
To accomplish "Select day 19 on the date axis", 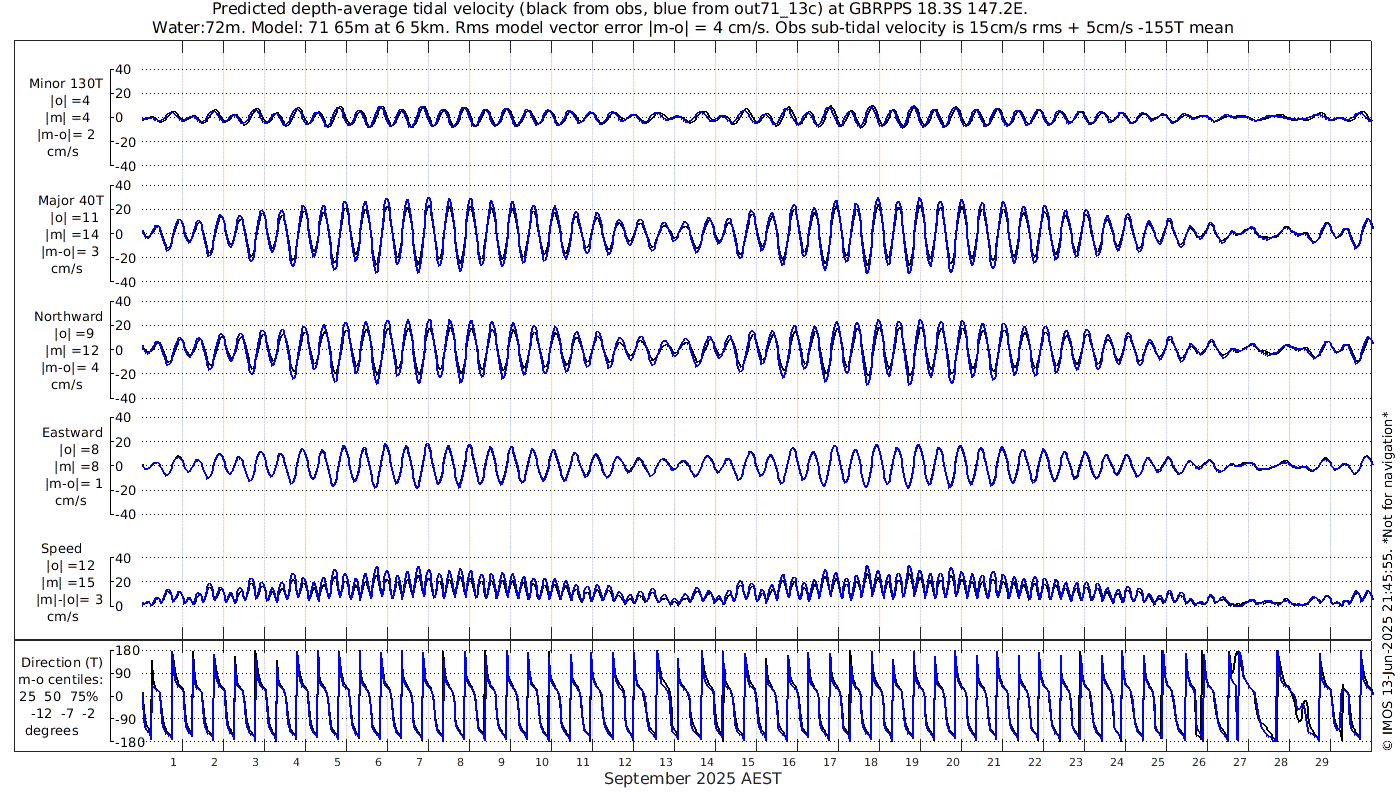I will (911, 762).
